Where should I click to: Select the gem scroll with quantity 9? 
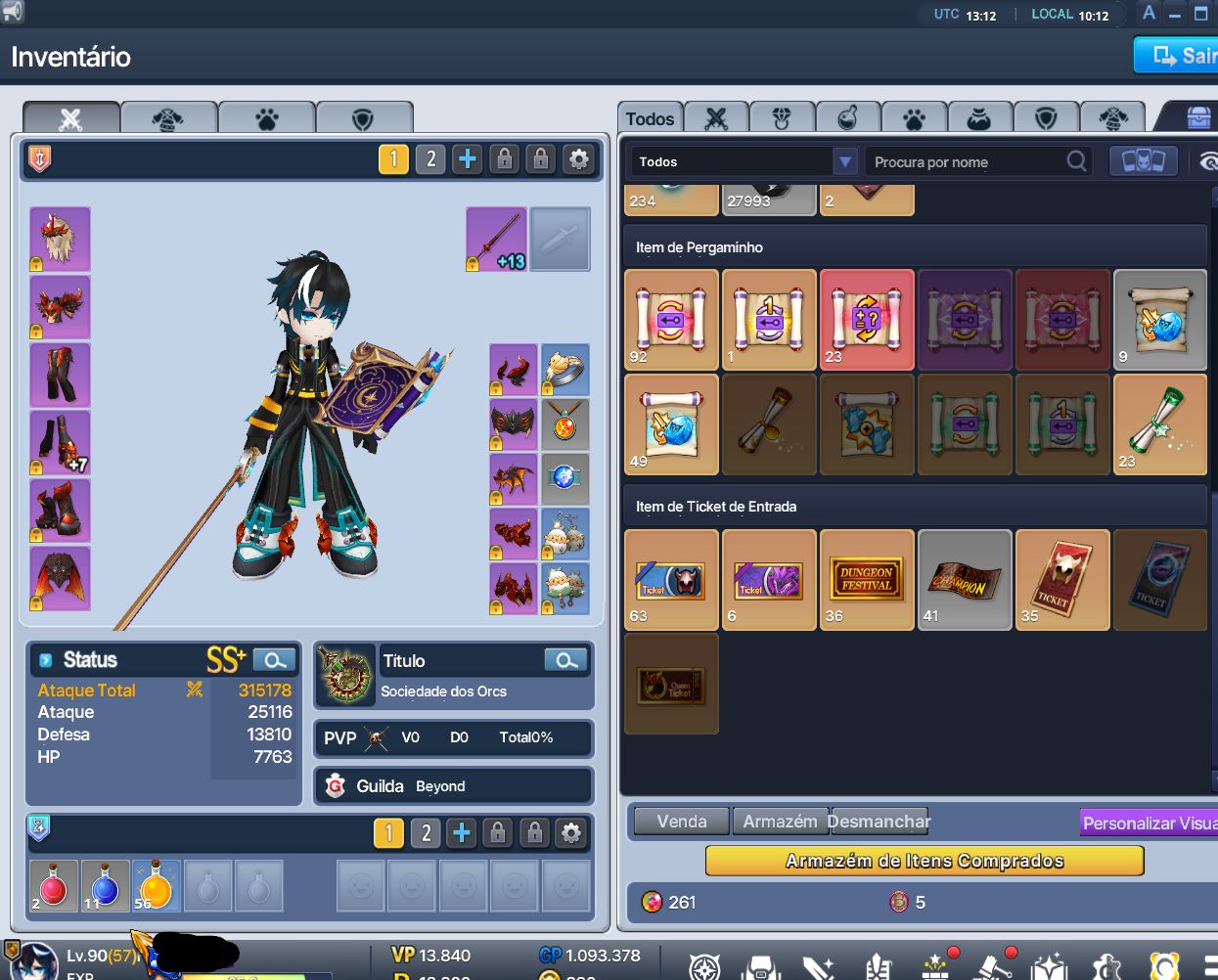click(x=1160, y=319)
